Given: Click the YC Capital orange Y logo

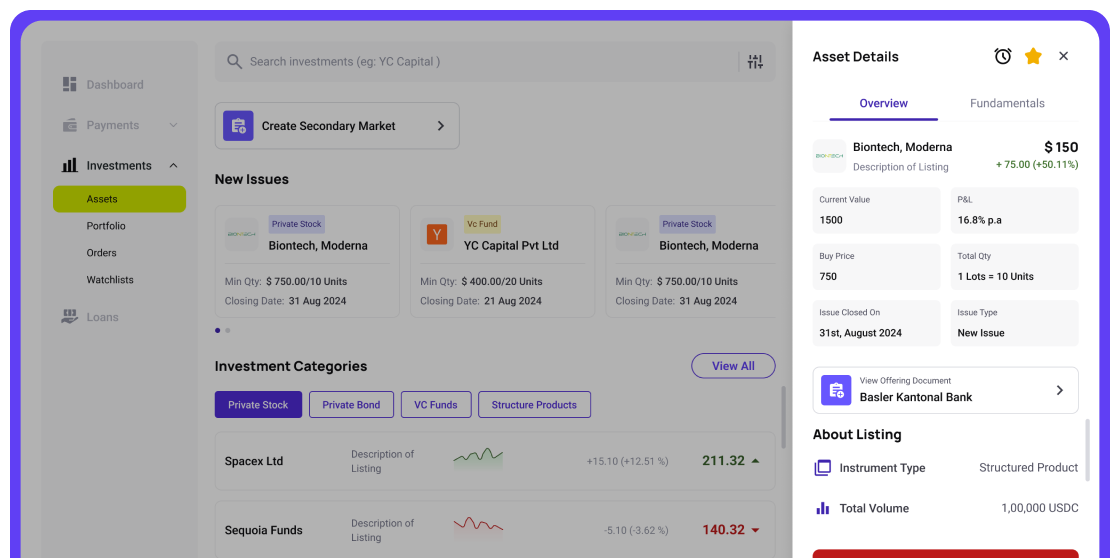Looking at the screenshot, I should coord(436,234).
